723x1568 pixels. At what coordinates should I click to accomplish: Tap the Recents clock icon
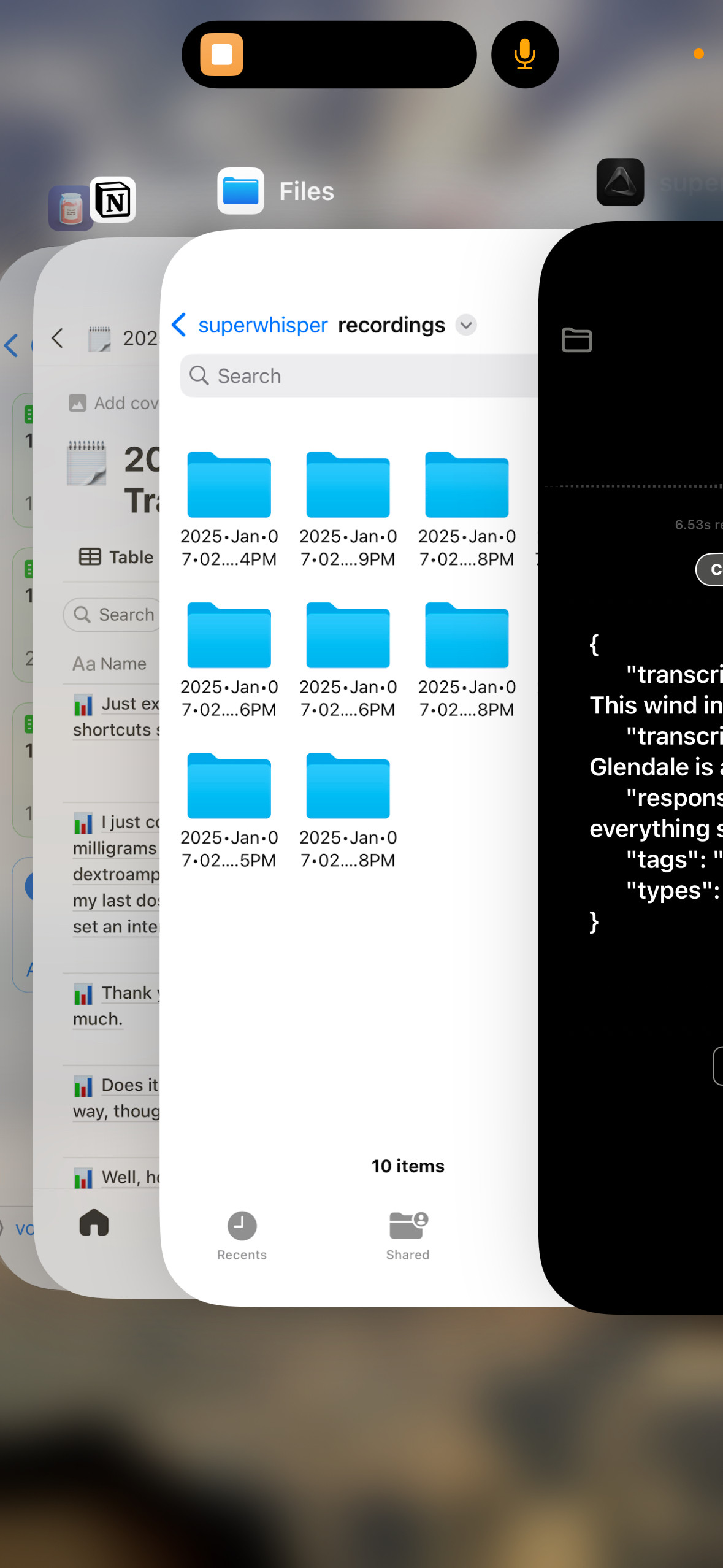(x=242, y=1226)
